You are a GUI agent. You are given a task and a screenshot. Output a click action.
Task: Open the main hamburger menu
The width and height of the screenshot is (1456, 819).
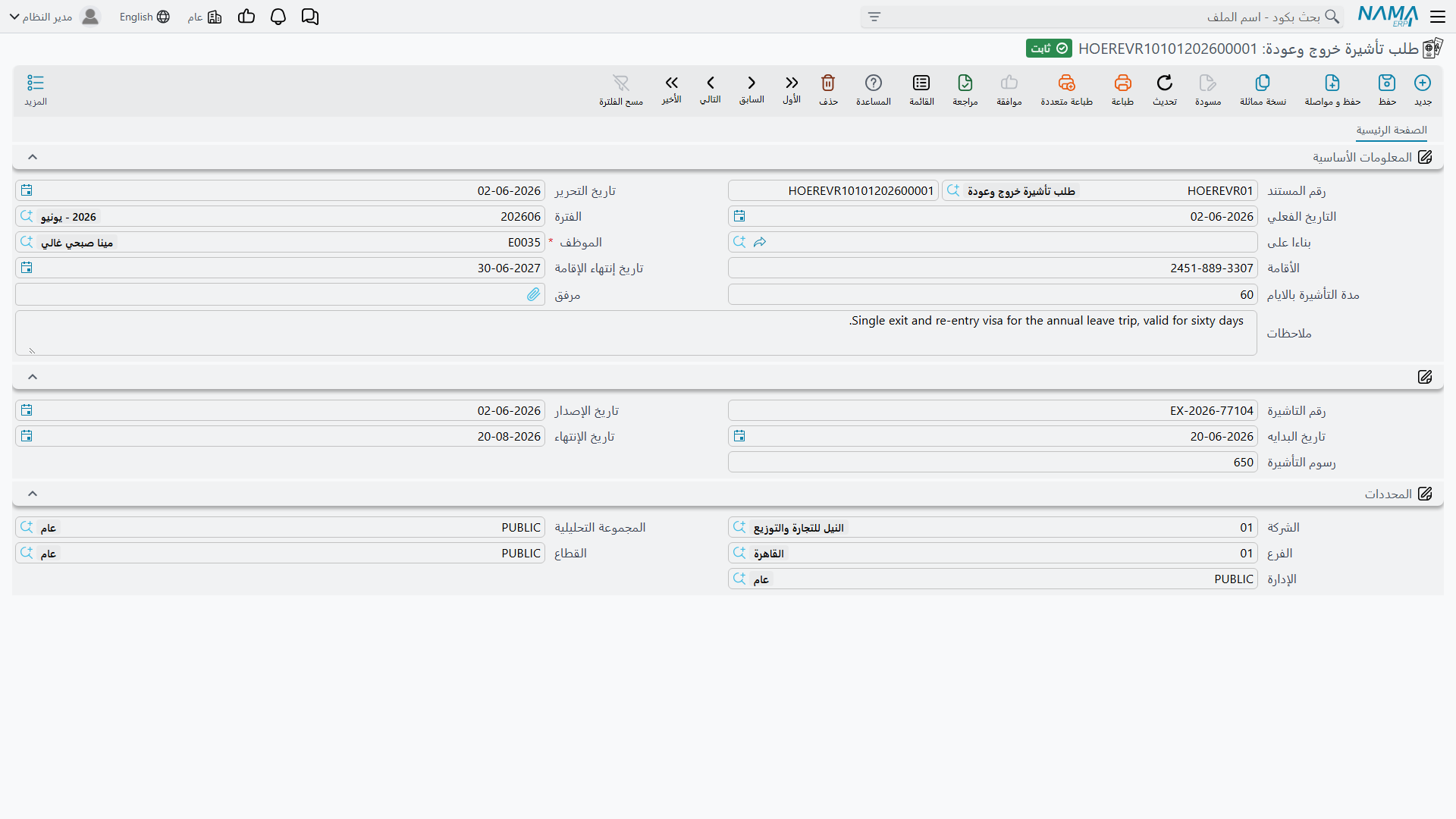1438,17
